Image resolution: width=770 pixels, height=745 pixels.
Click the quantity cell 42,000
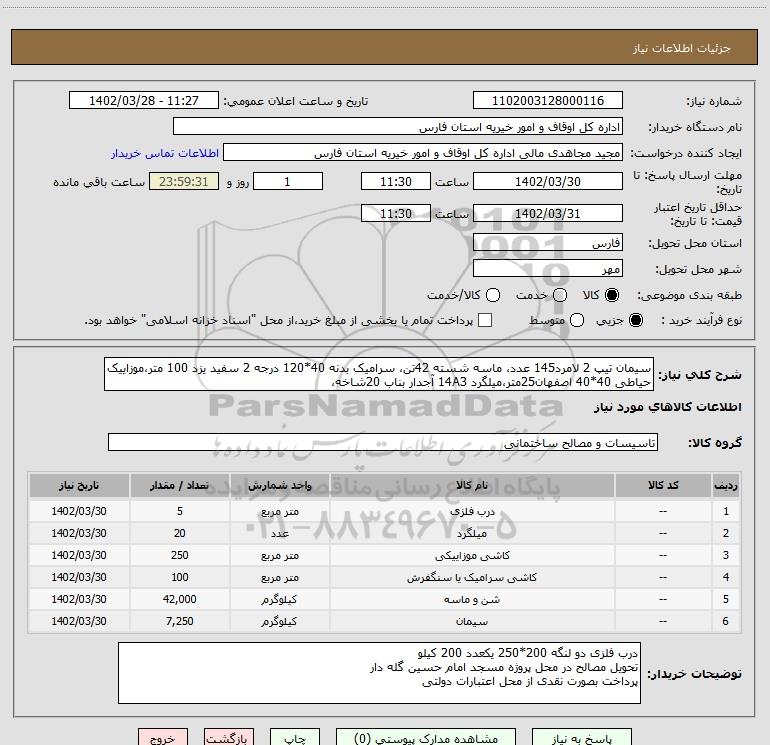[179, 599]
